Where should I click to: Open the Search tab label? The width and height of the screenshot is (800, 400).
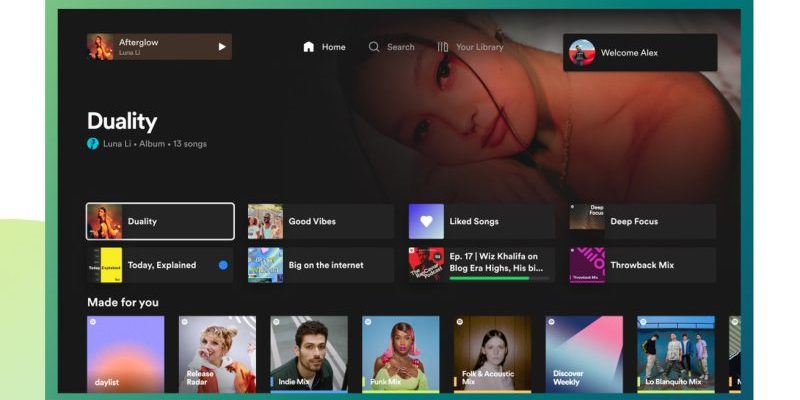(x=401, y=47)
